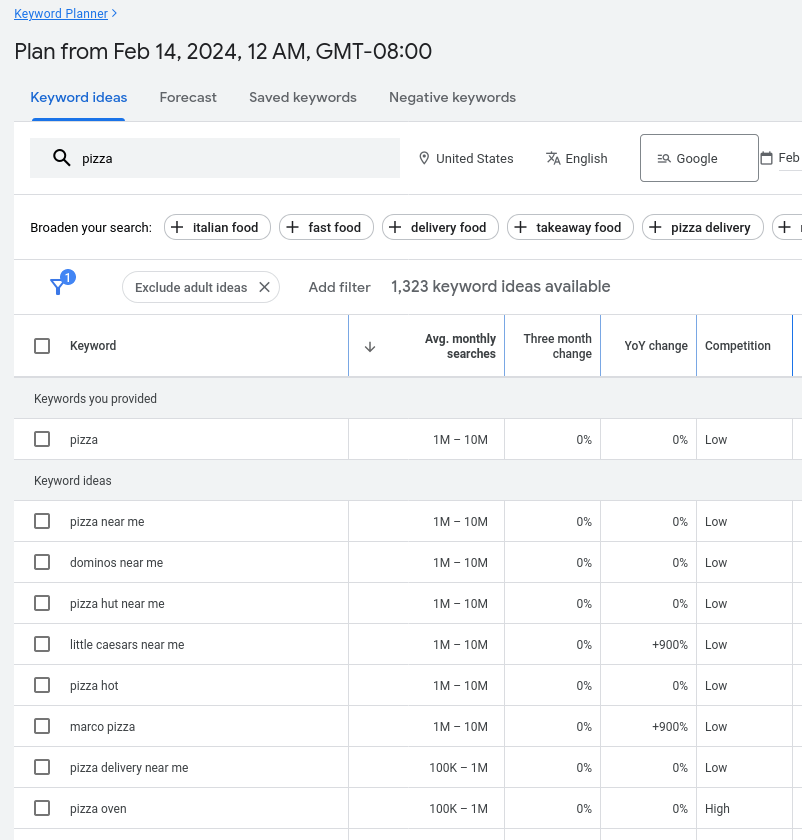Click the search magnifying glass icon
This screenshot has height=840, width=802.
click(61, 158)
